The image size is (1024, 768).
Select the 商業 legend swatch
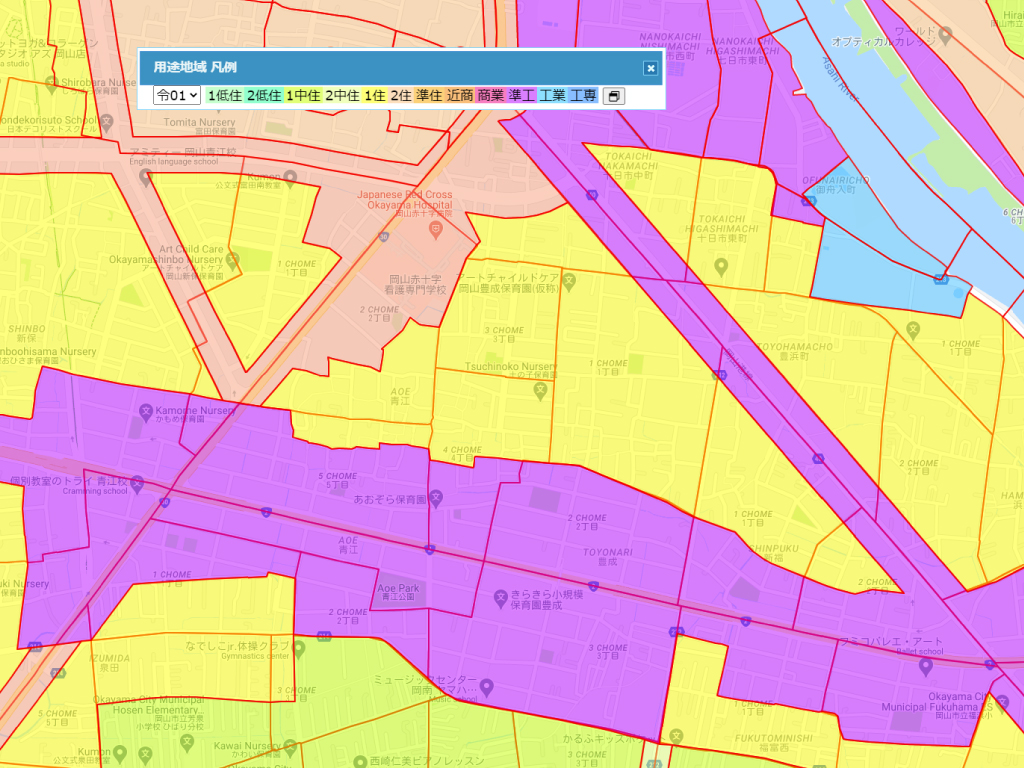490,96
